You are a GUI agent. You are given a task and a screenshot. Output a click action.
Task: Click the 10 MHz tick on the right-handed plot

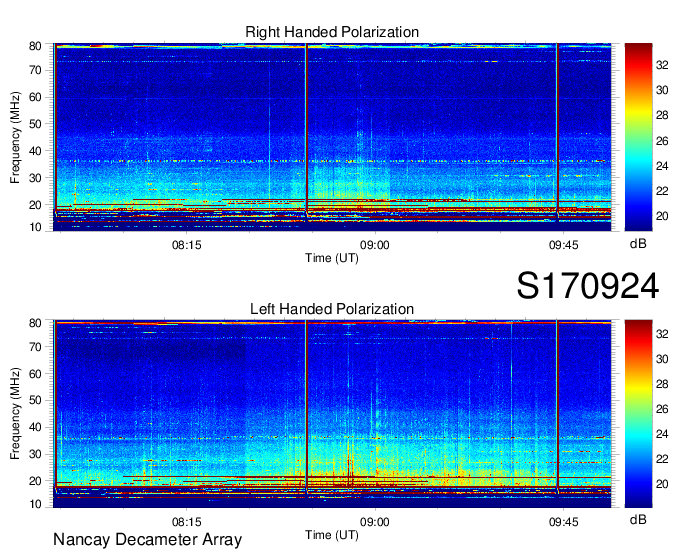tap(35, 227)
